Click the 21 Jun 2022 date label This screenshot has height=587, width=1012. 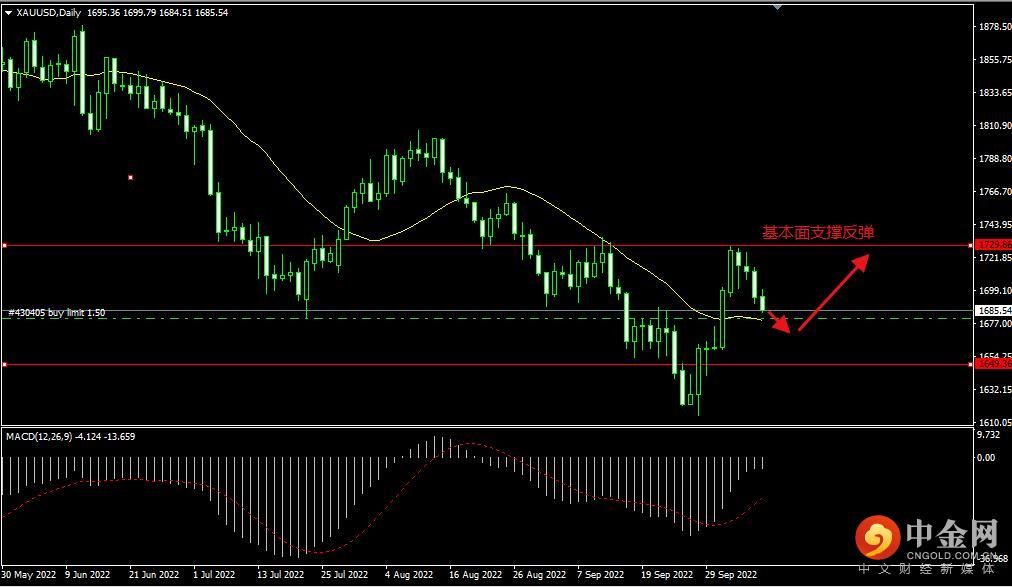154,575
